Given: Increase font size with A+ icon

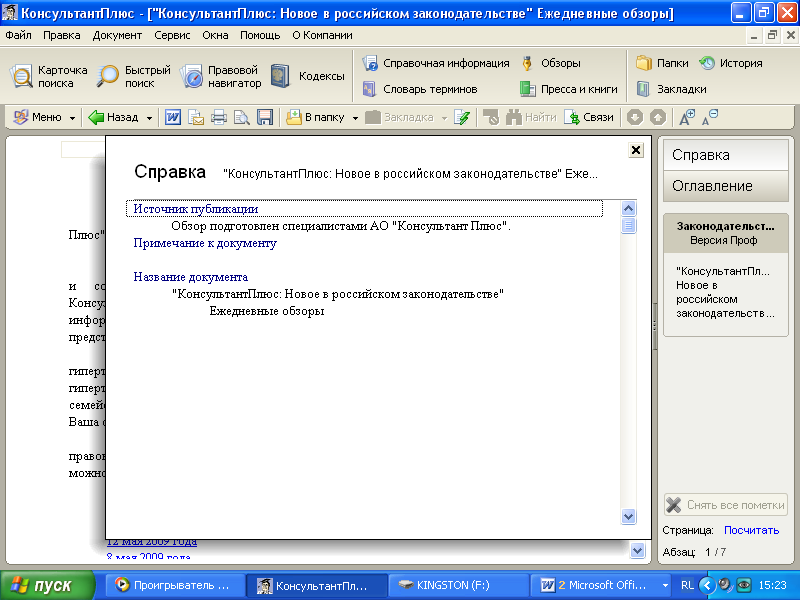Looking at the screenshot, I should [x=687, y=117].
